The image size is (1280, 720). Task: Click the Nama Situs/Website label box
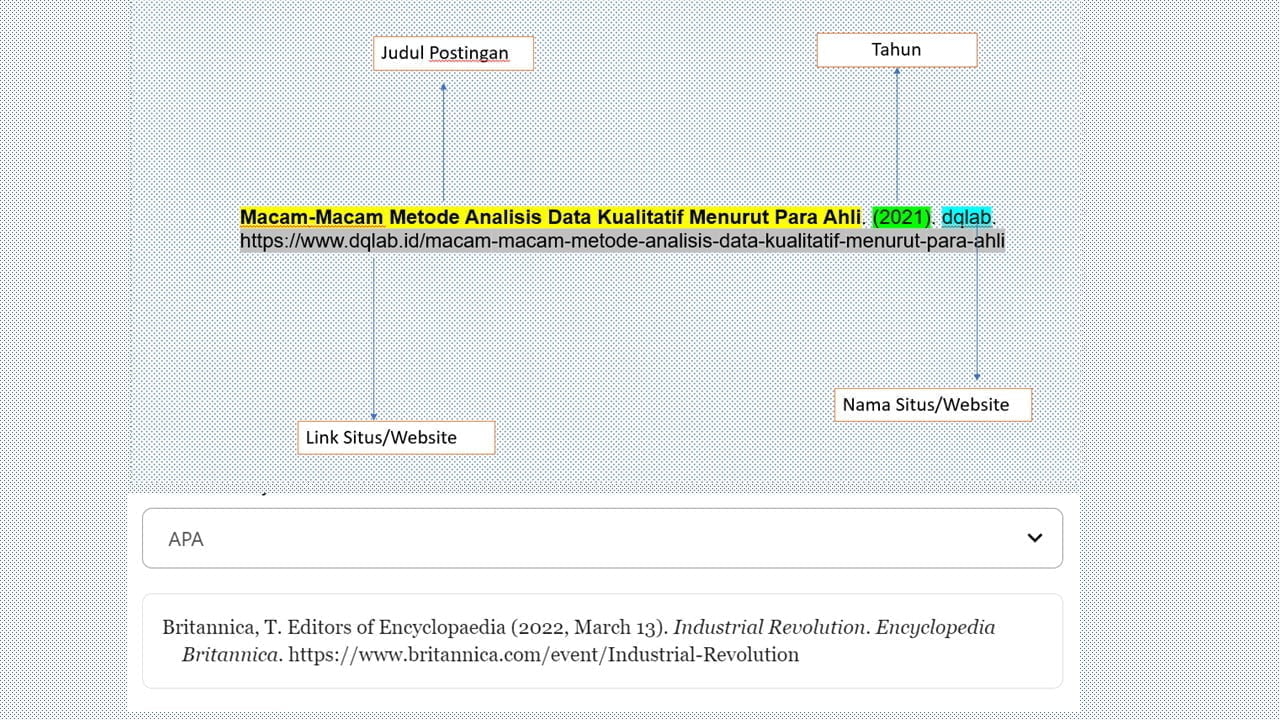[x=933, y=405]
